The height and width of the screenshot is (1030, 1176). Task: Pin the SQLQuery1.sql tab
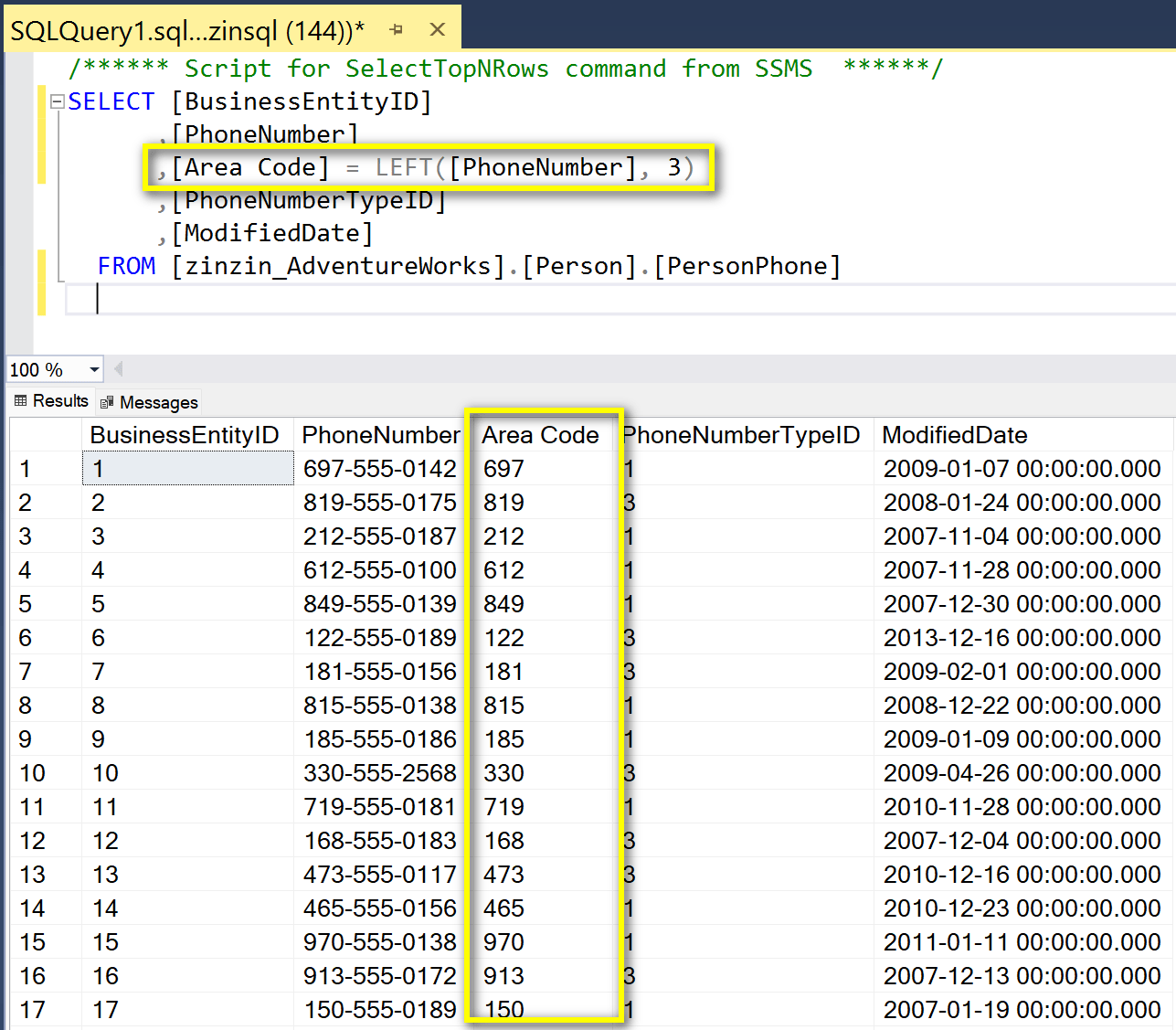coord(396,30)
